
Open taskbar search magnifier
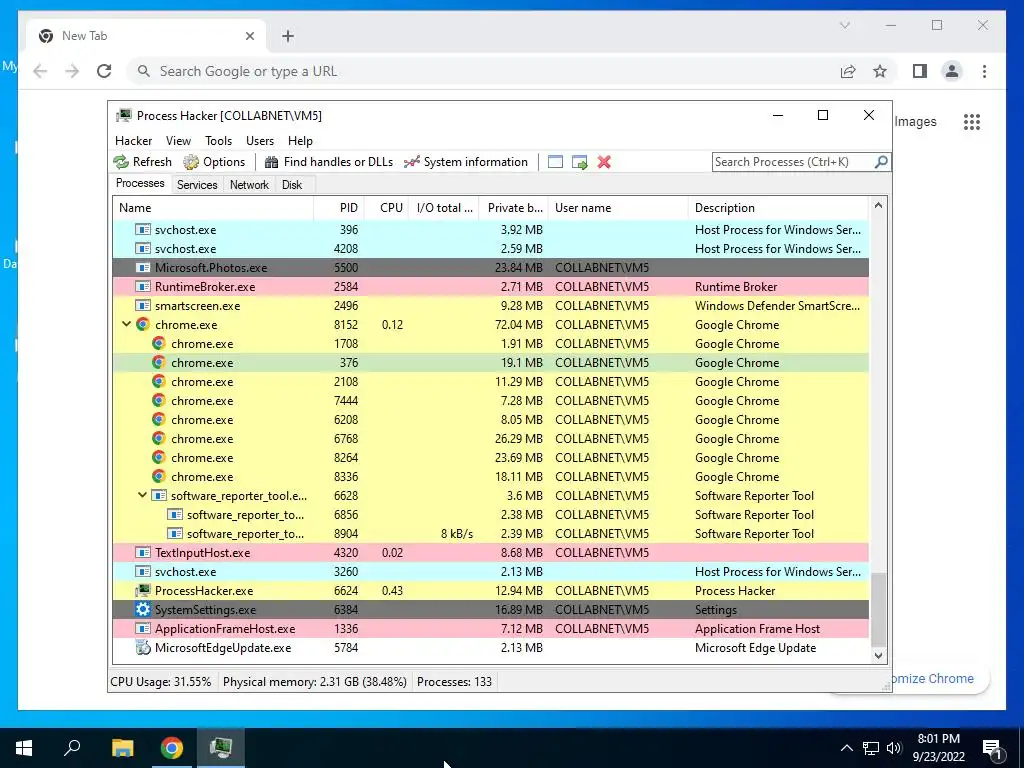point(72,748)
